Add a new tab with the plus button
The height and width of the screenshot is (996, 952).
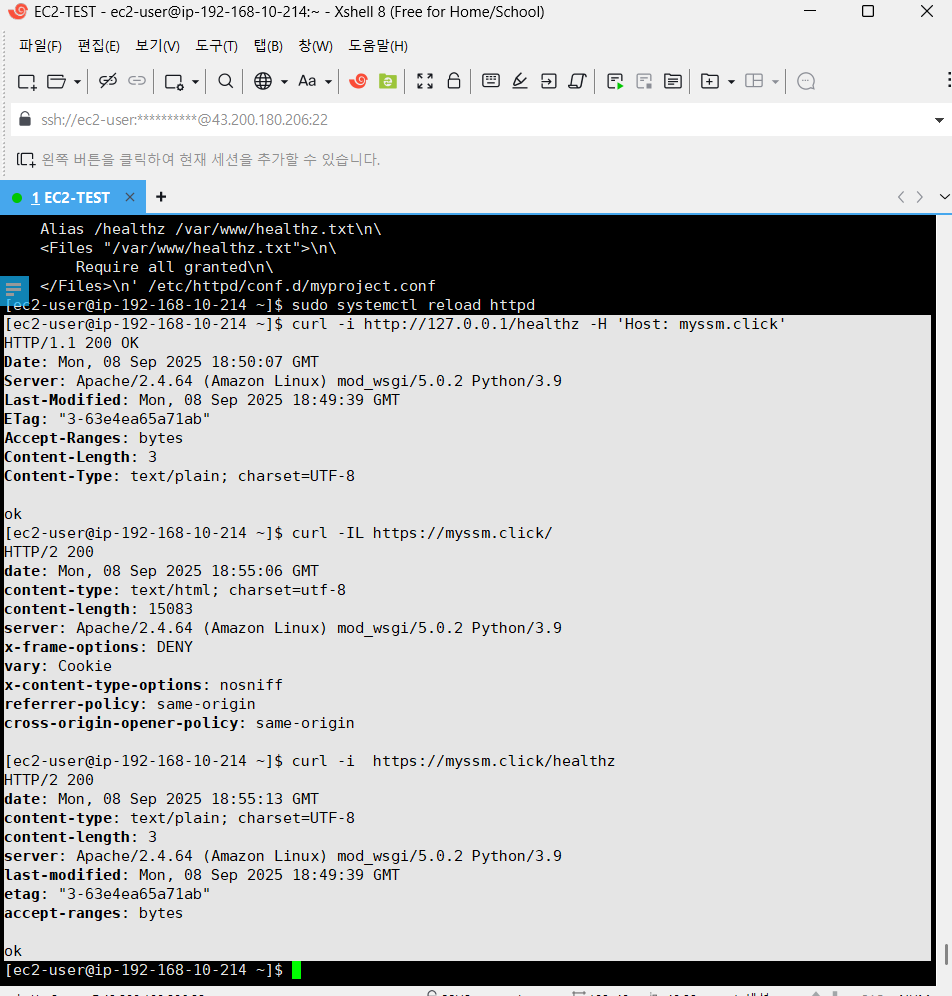161,197
